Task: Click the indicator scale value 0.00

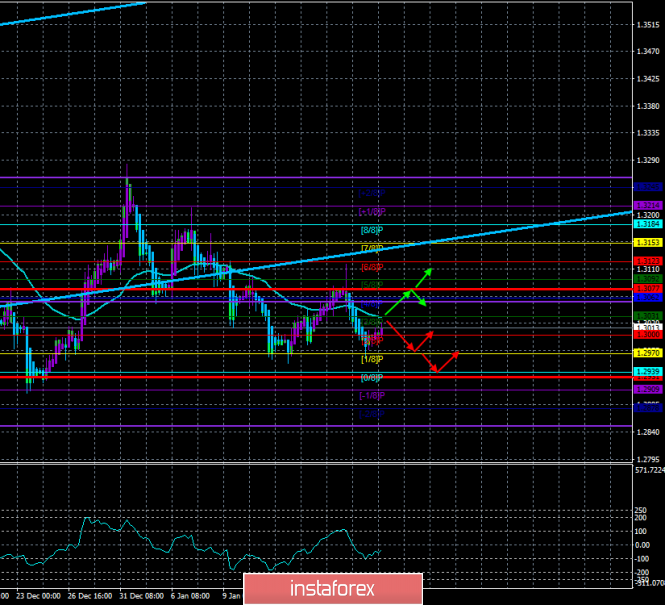Action: click(643, 545)
